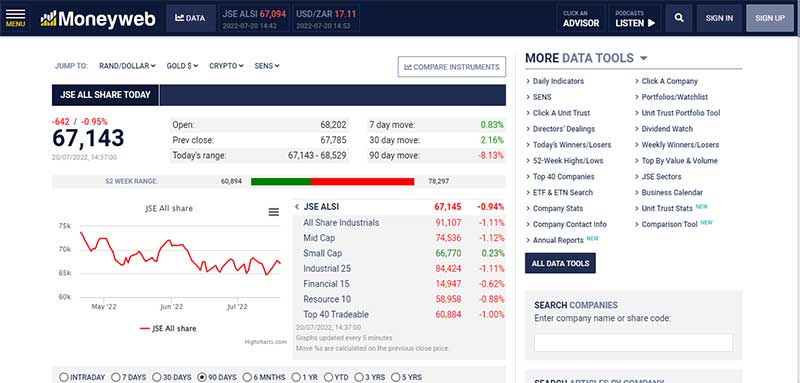Open the chart hamburger menu icon
This screenshot has height=383, width=800.
click(x=274, y=212)
